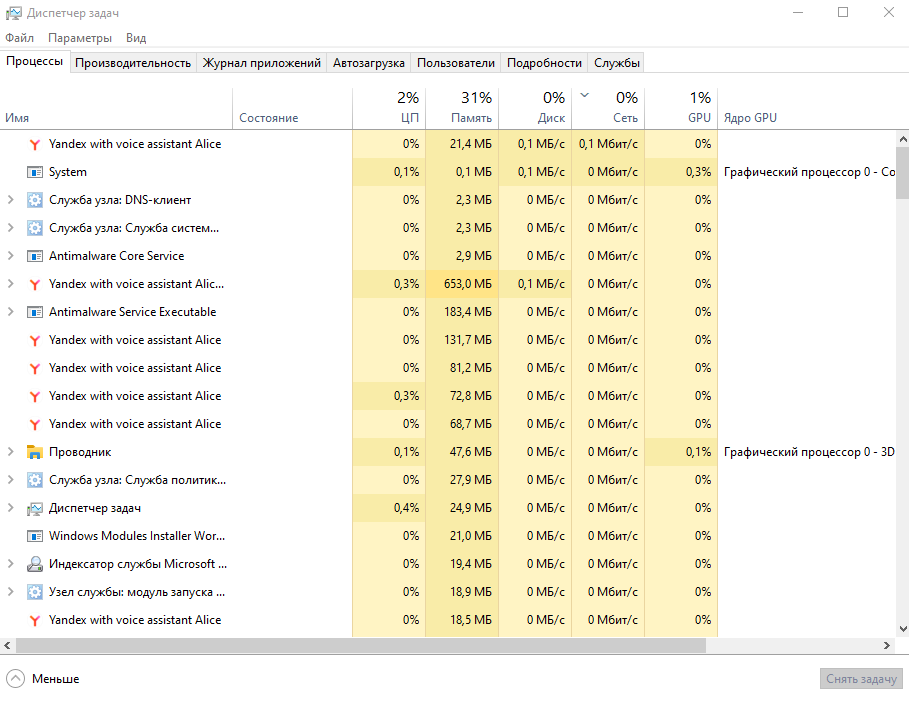Select the 653,0 МБ memory cell

click(462, 284)
